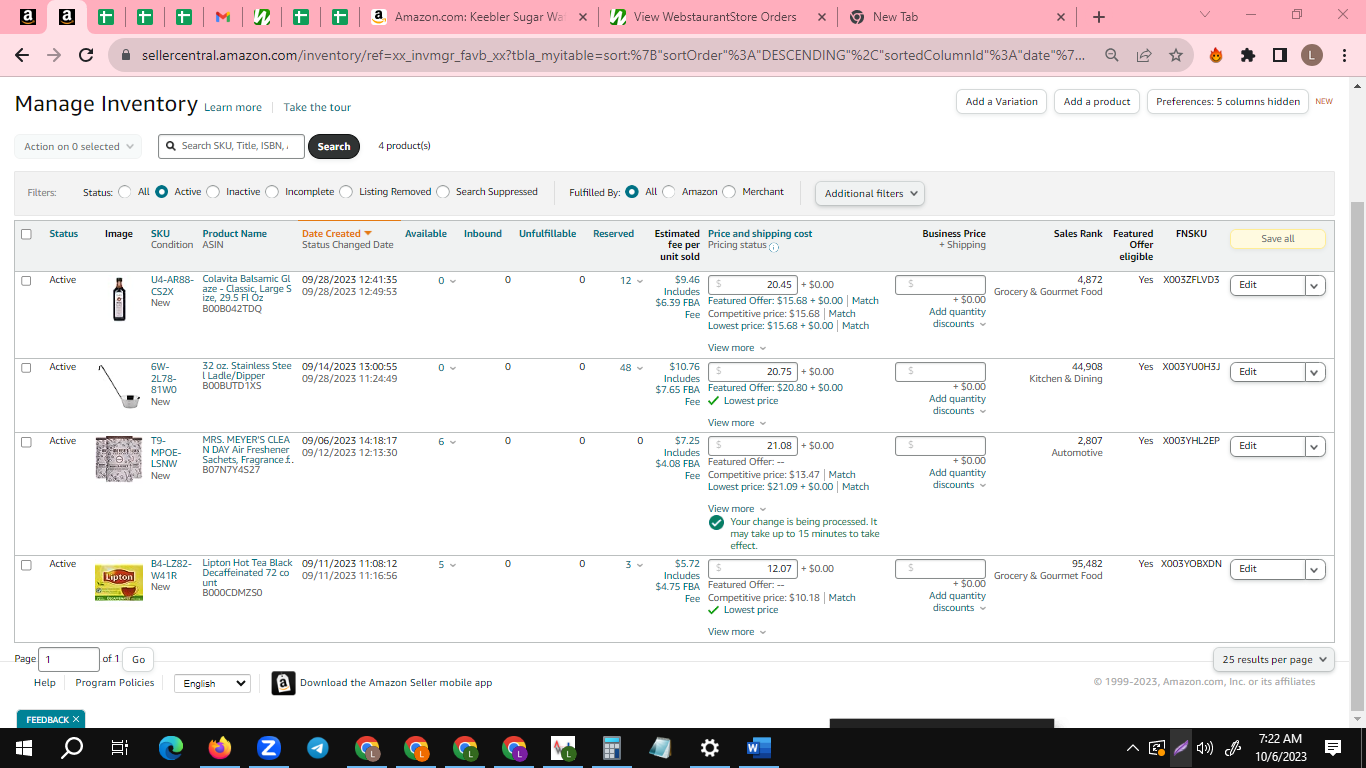
Task: Open Telegram from the taskbar
Action: click(x=318, y=747)
